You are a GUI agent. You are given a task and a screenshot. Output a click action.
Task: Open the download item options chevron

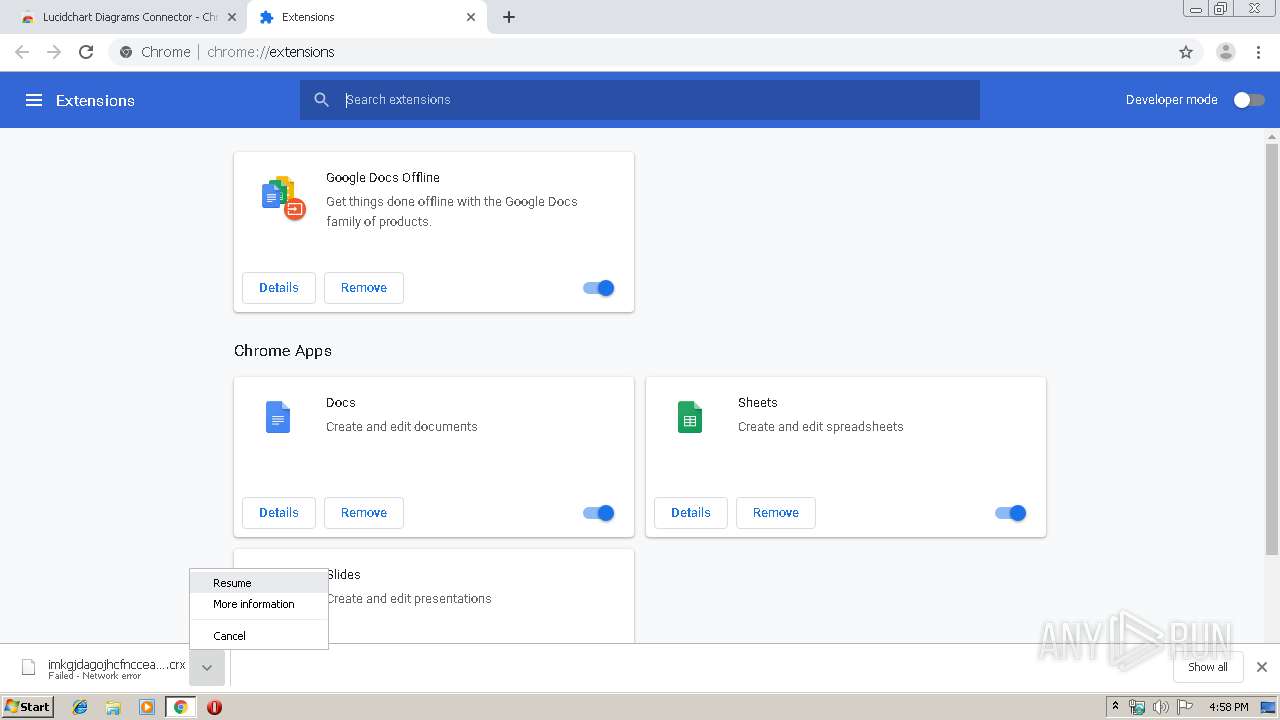click(x=207, y=667)
